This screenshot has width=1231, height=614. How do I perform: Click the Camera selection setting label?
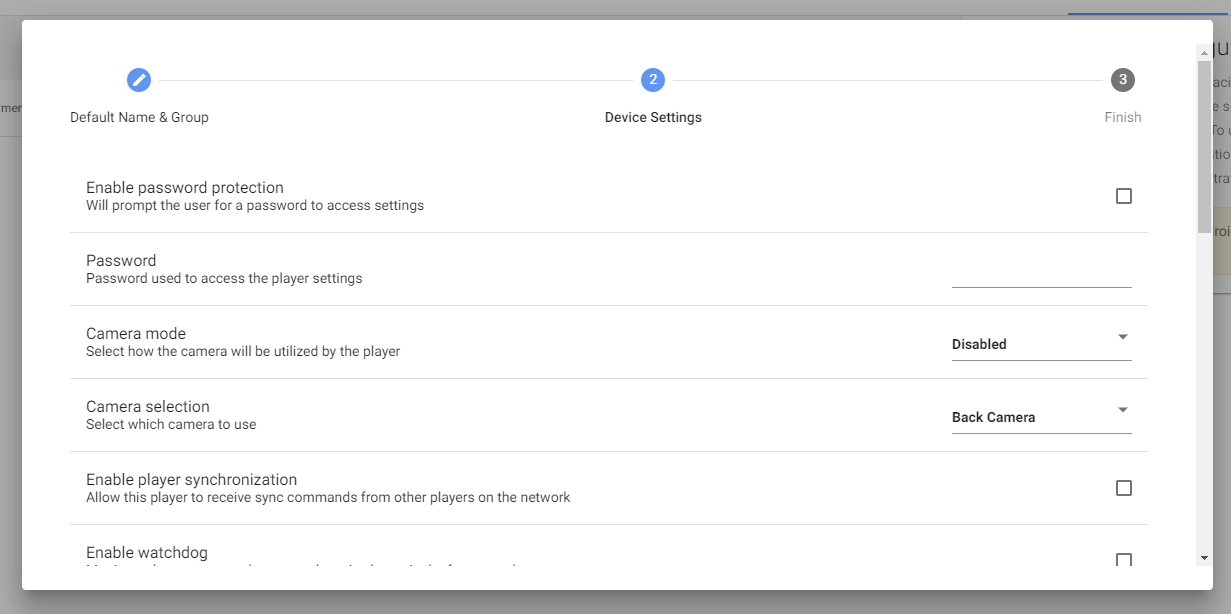[x=148, y=406]
